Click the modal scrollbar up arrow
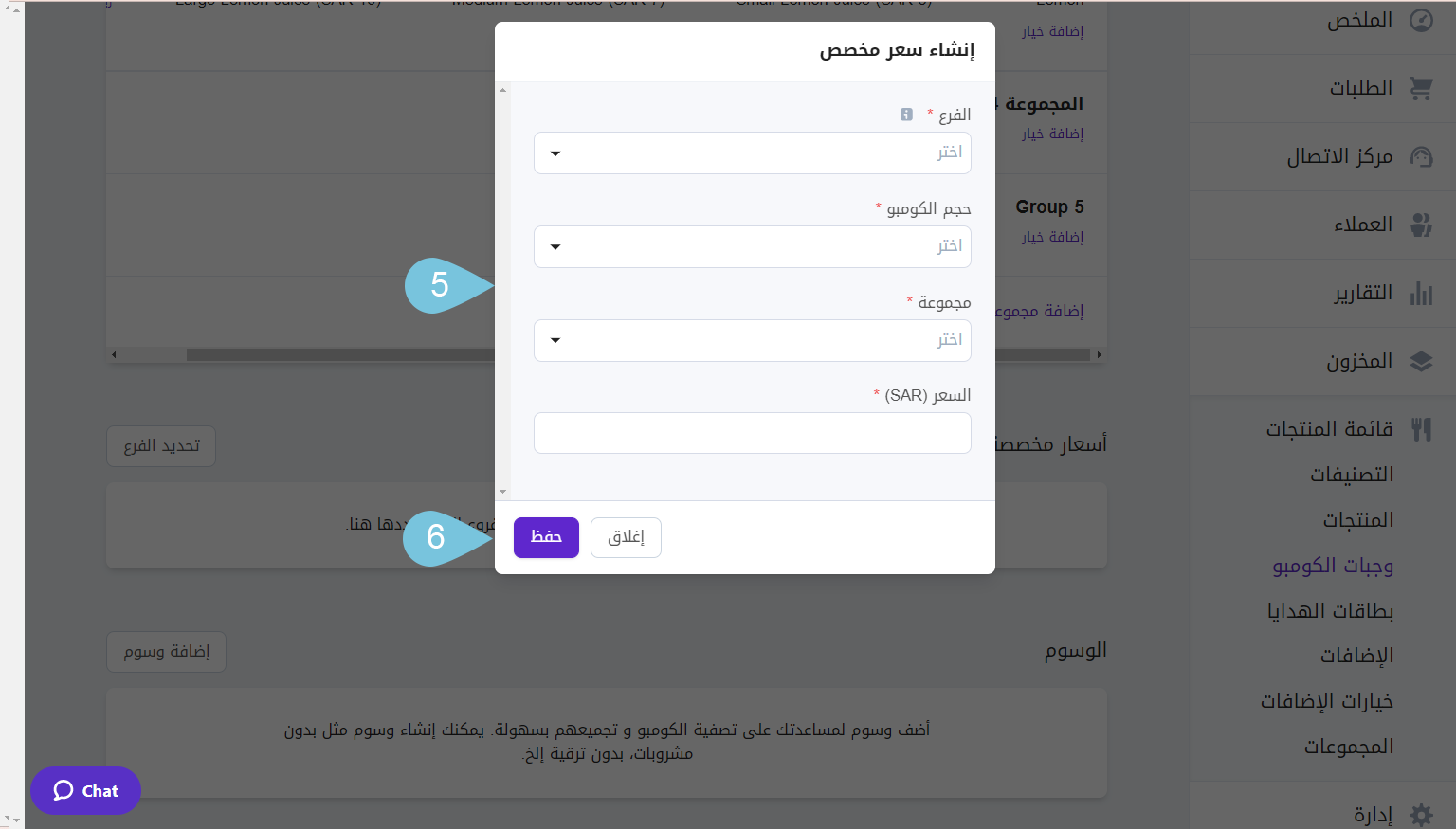1456x829 pixels. coord(502,90)
